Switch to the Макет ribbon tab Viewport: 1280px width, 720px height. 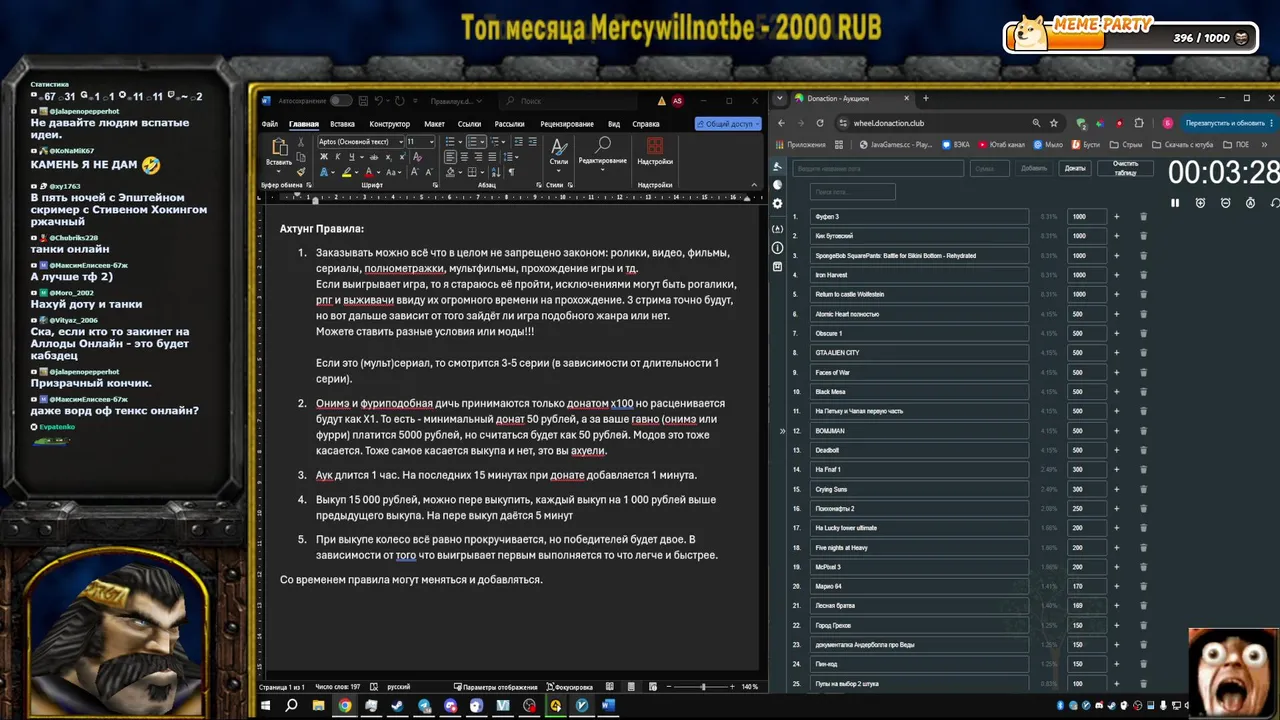[x=434, y=124]
